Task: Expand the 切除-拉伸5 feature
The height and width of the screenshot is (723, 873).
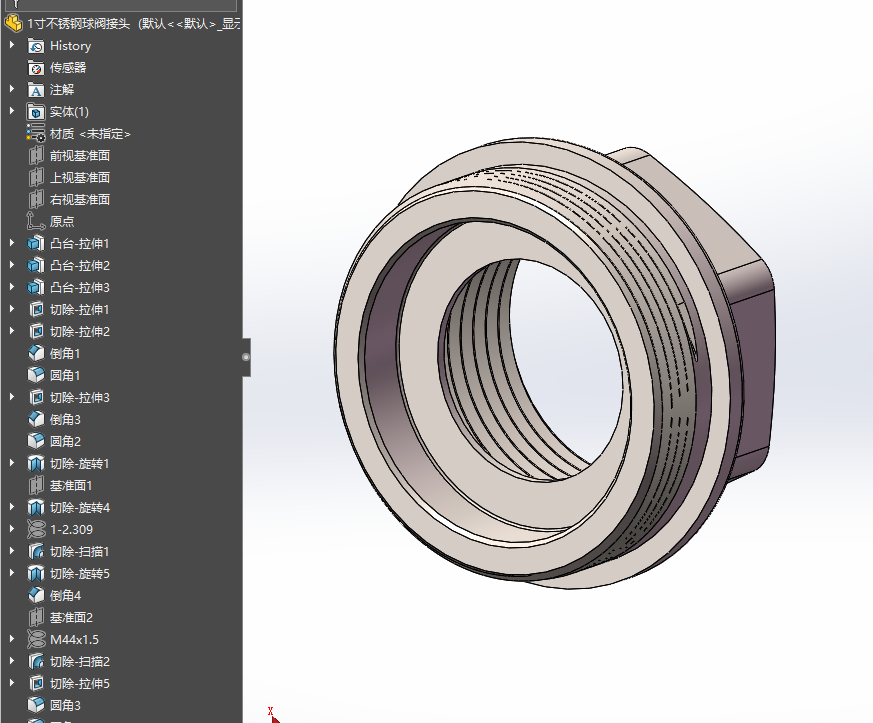Action: pyautogui.click(x=12, y=683)
